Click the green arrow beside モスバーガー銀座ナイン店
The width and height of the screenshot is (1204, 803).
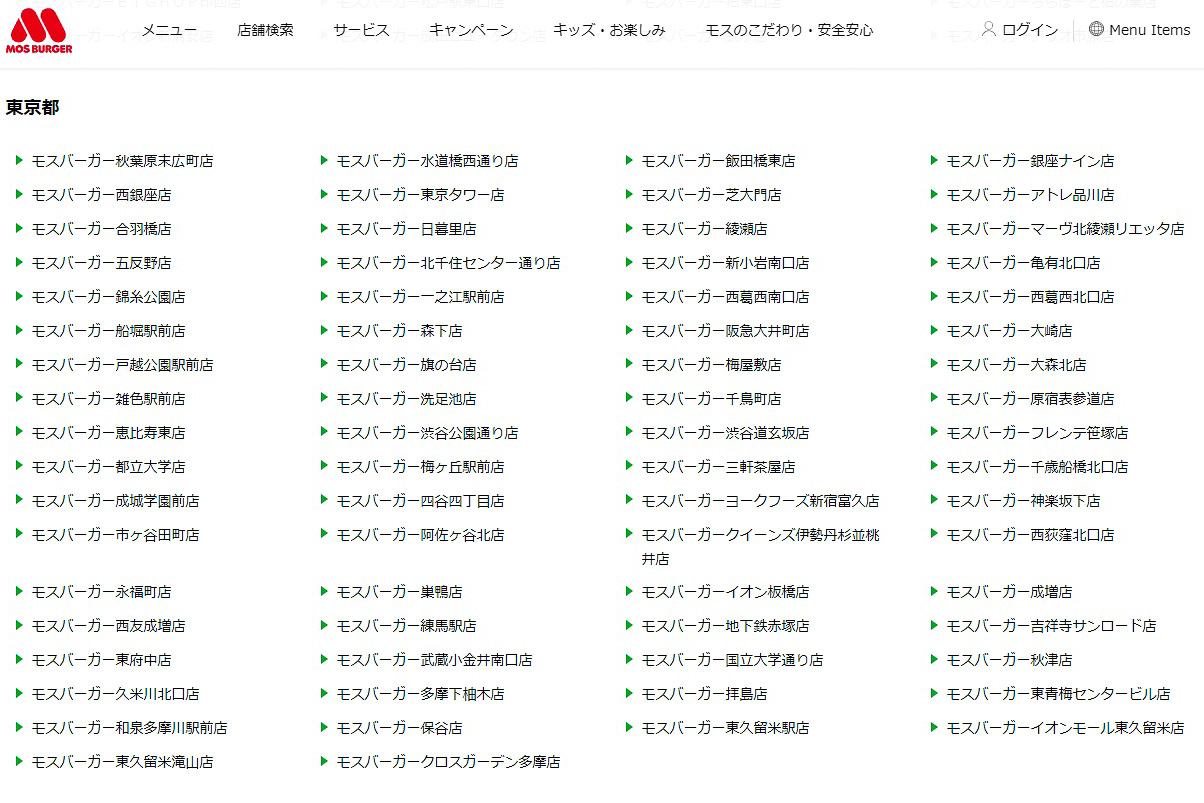pos(935,160)
